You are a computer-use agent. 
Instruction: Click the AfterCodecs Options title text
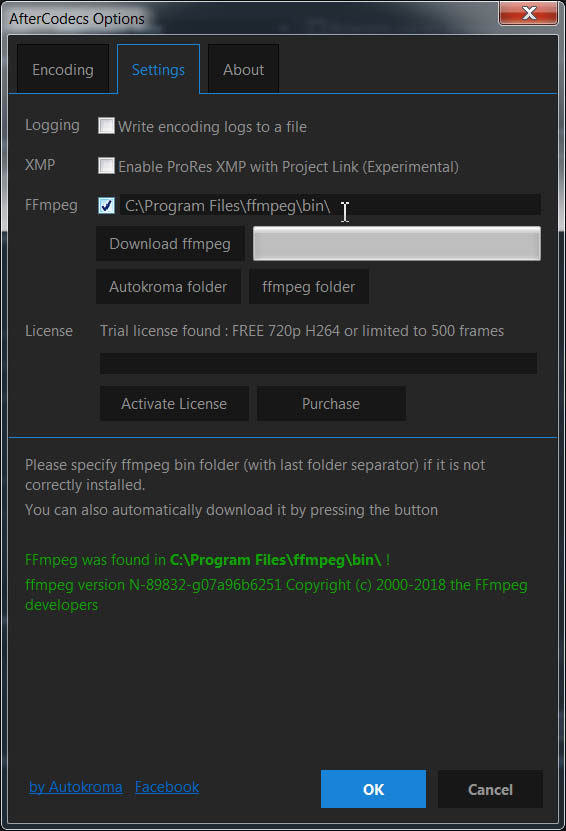tap(77, 19)
